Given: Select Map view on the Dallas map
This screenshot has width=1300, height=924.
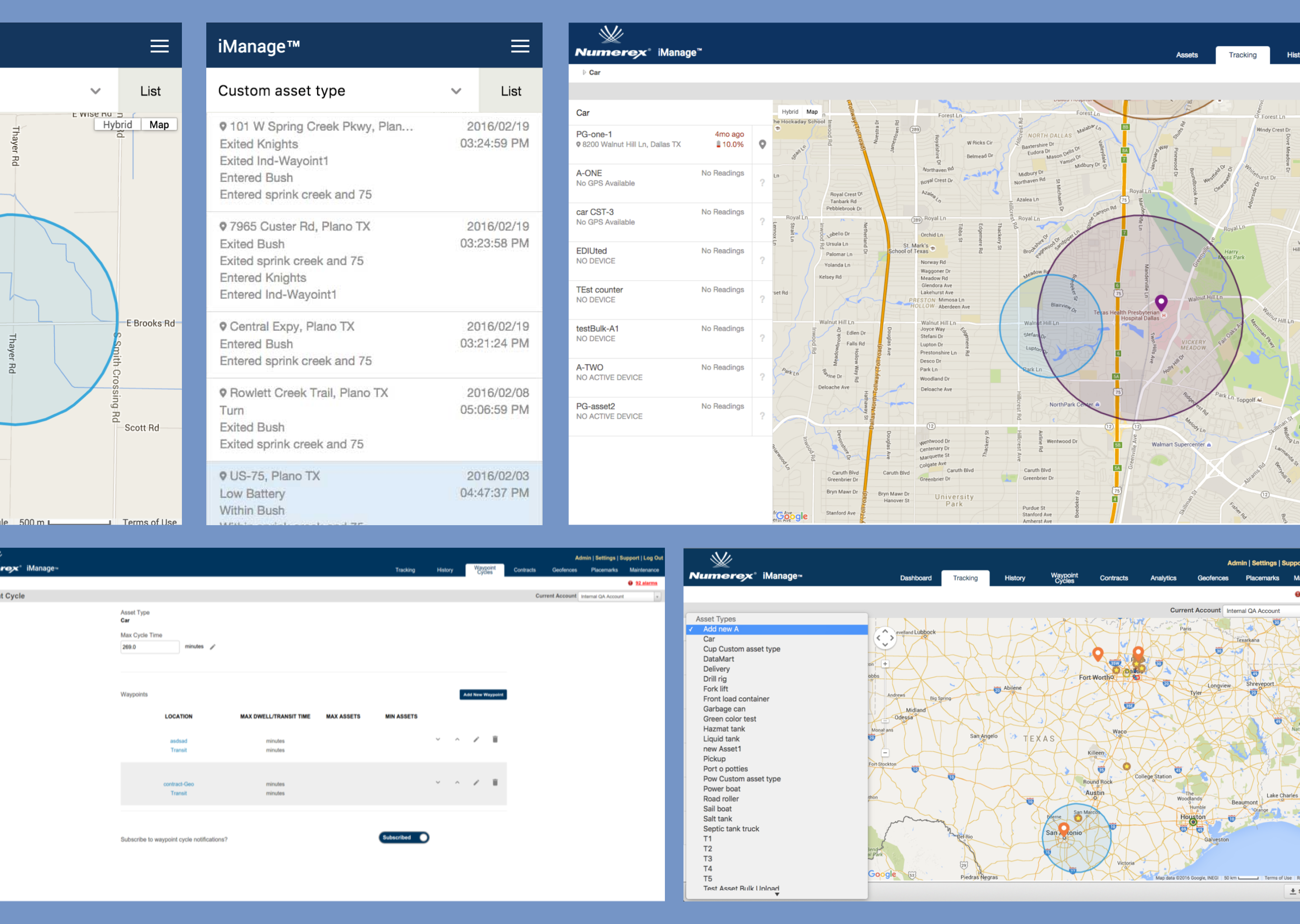Looking at the screenshot, I should (x=812, y=111).
